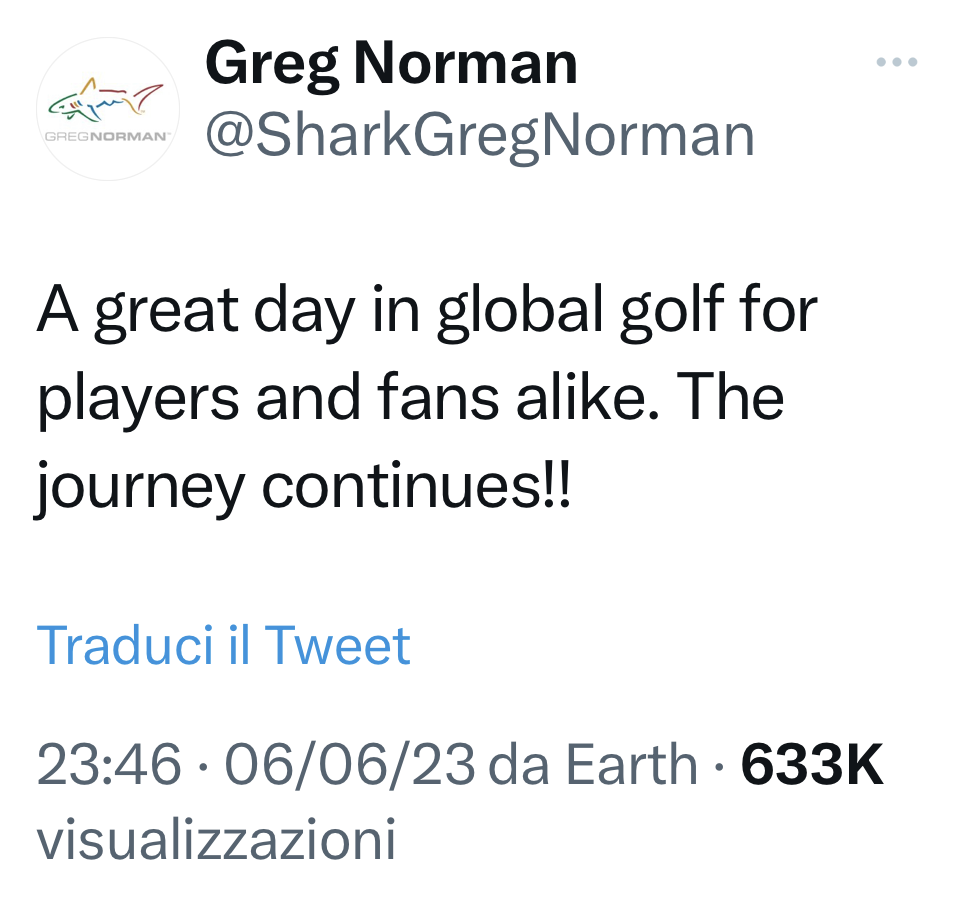960x899 pixels.
Task: Open the three-dot more options menu
Action: pyautogui.click(x=896, y=62)
